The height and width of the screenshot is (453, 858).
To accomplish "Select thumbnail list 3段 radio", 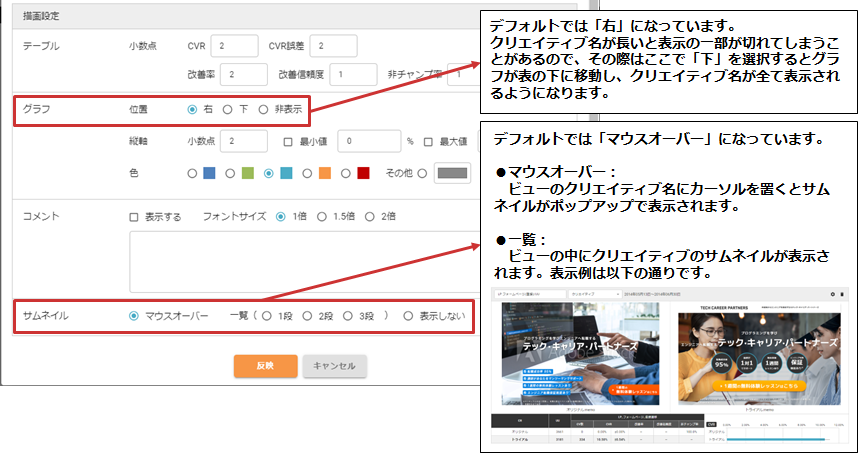I will [x=348, y=316].
